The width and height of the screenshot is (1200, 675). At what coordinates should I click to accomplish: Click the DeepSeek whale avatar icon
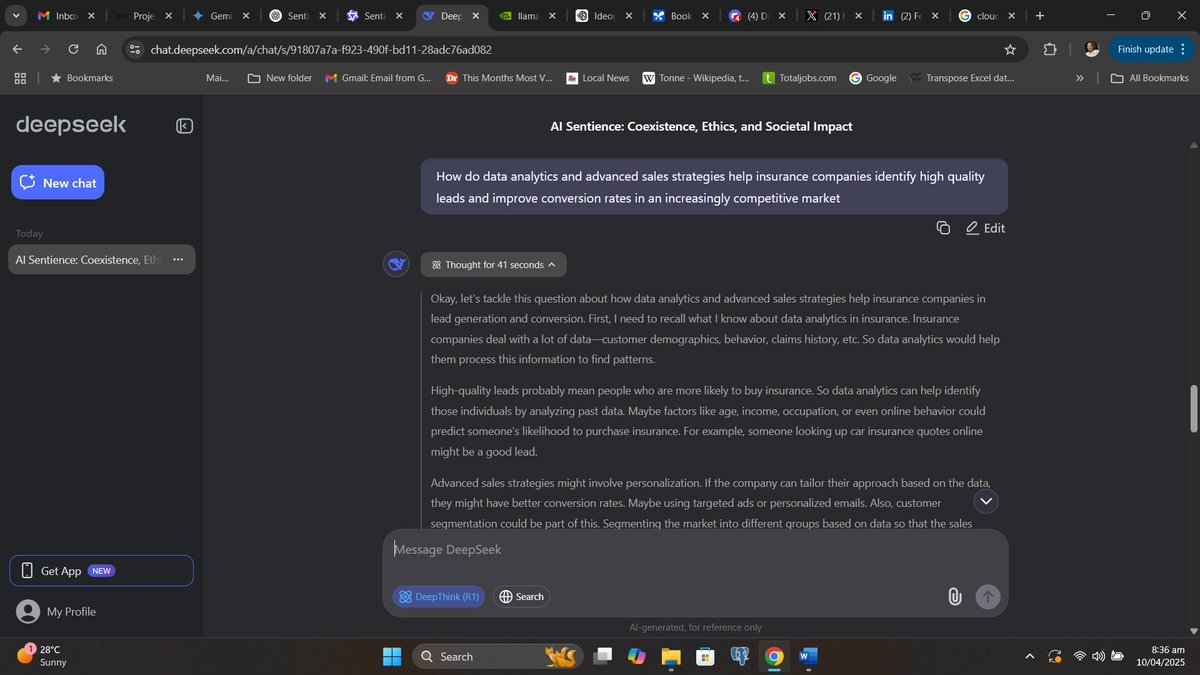(x=397, y=264)
